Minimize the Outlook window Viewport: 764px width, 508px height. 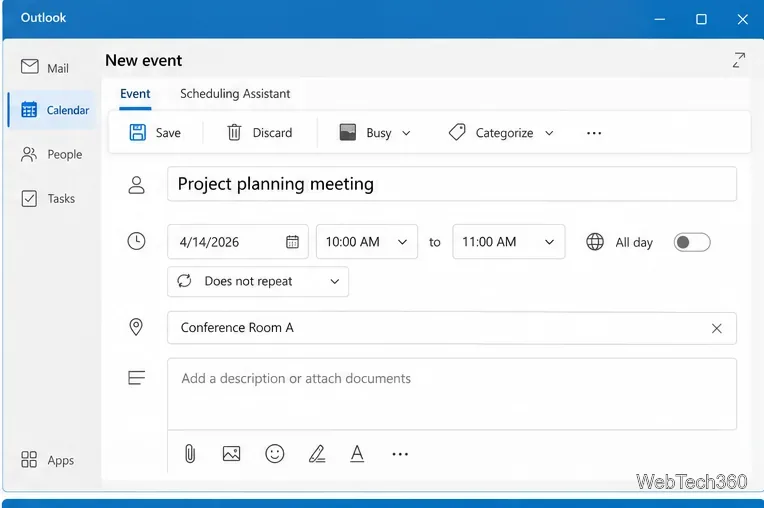(x=660, y=19)
